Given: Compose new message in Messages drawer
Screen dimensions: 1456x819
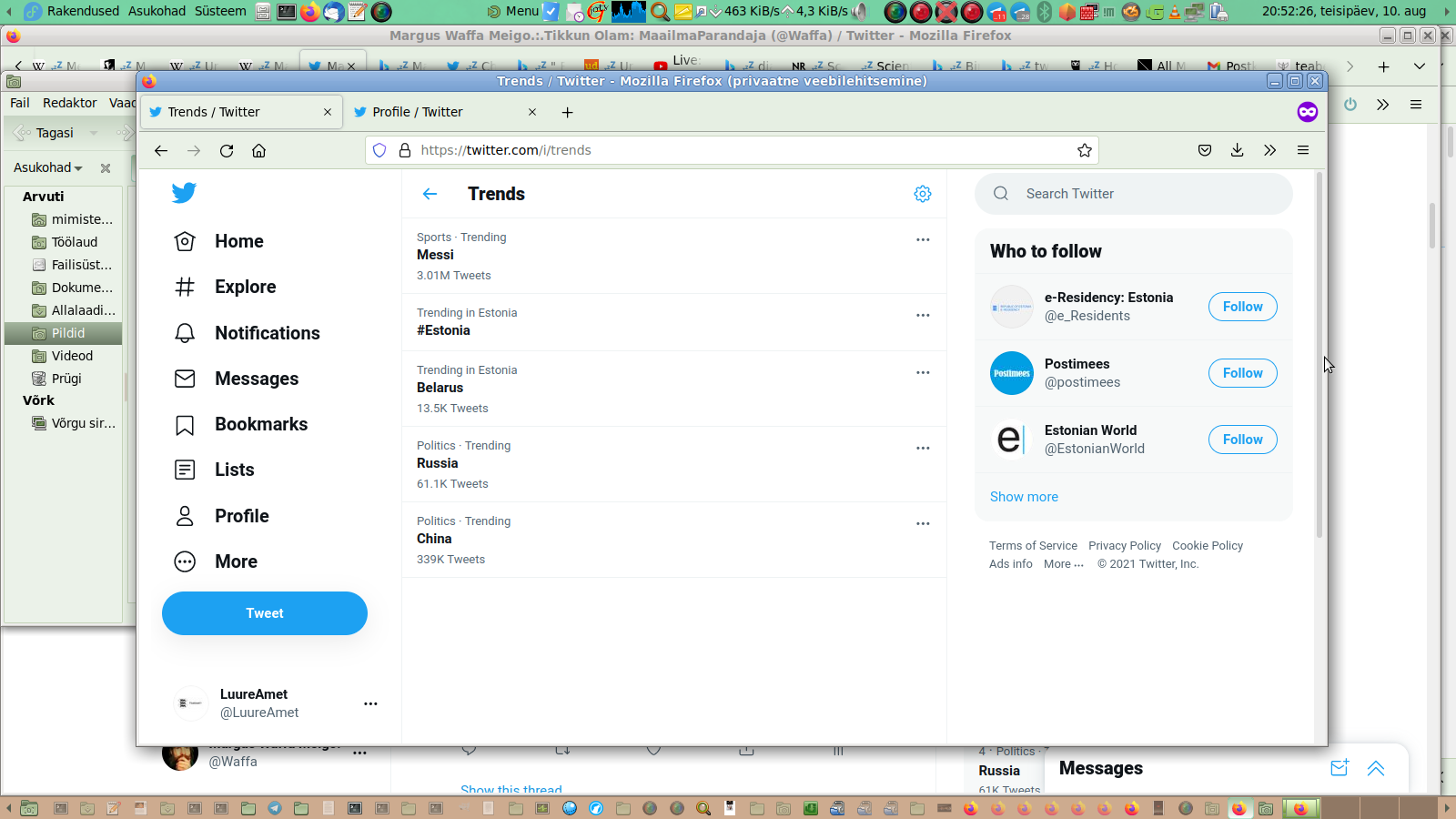Looking at the screenshot, I should pyautogui.click(x=1340, y=768).
